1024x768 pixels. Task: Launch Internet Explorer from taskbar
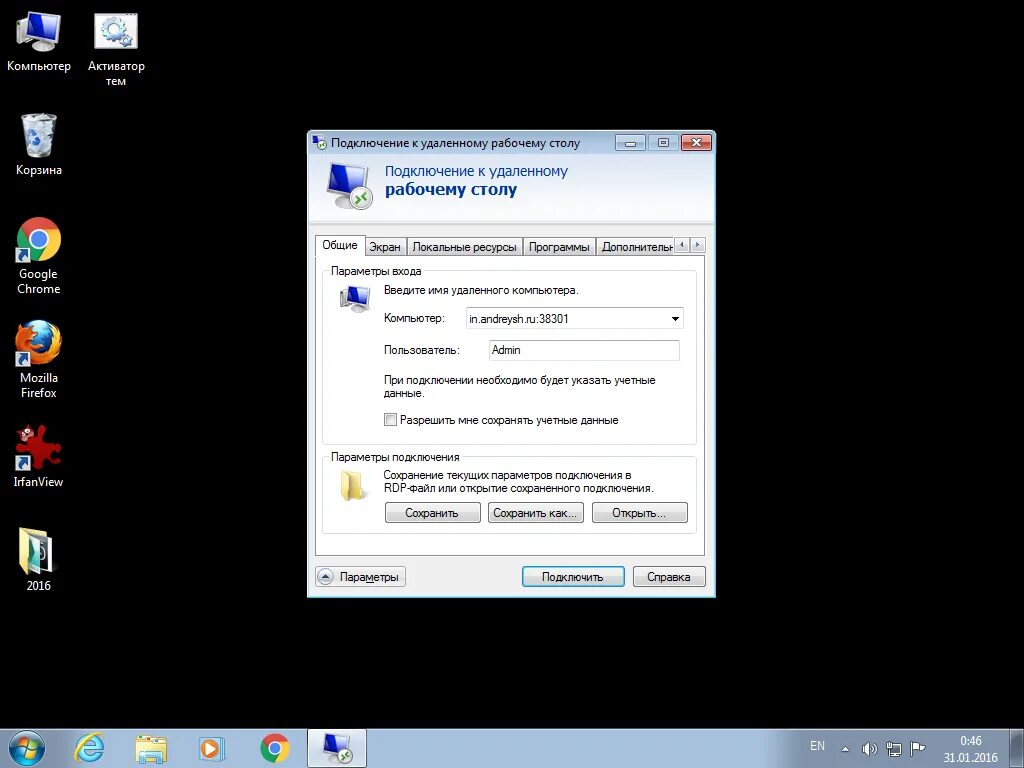(89, 748)
